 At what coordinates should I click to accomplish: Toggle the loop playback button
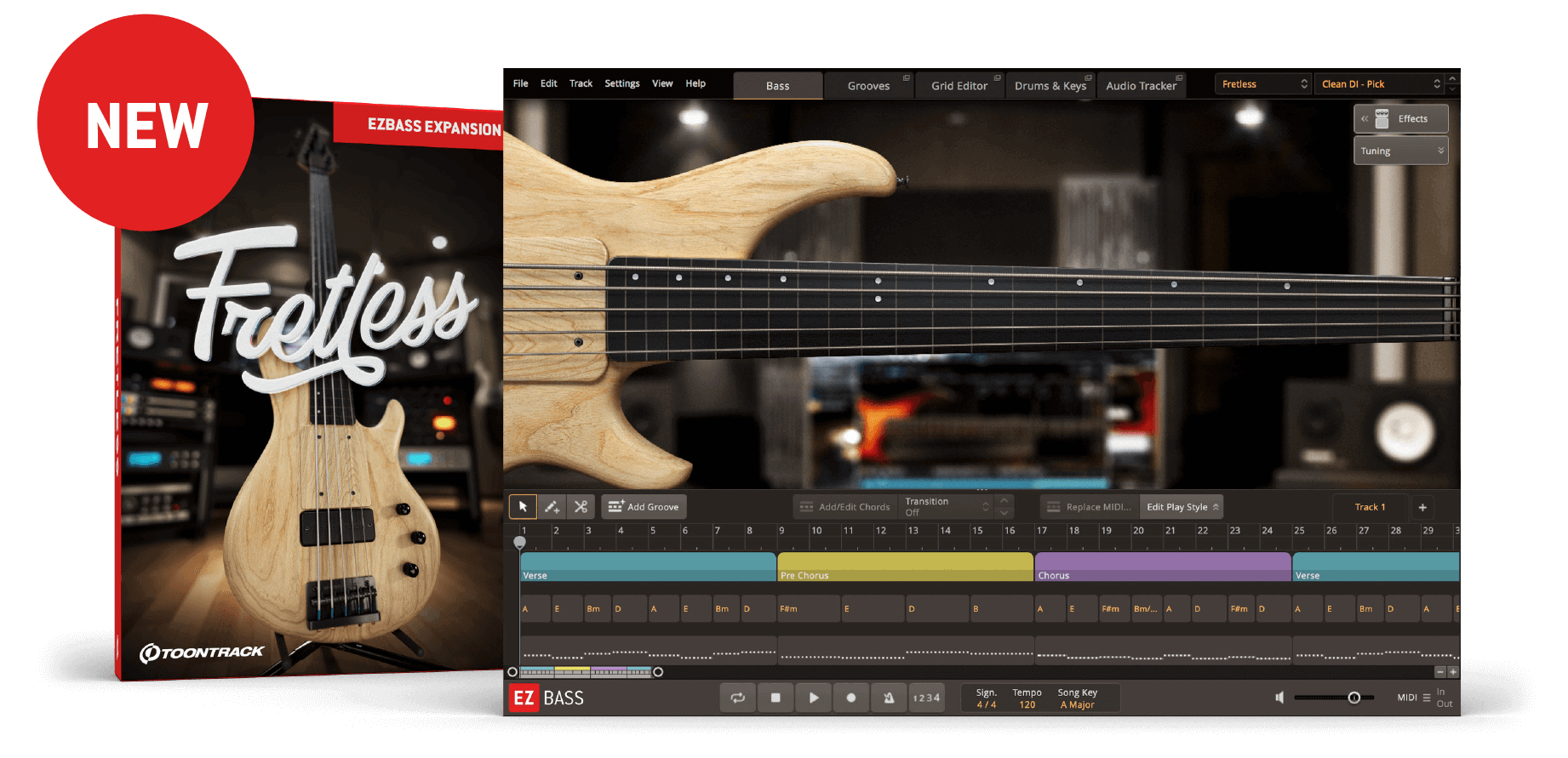(738, 698)
